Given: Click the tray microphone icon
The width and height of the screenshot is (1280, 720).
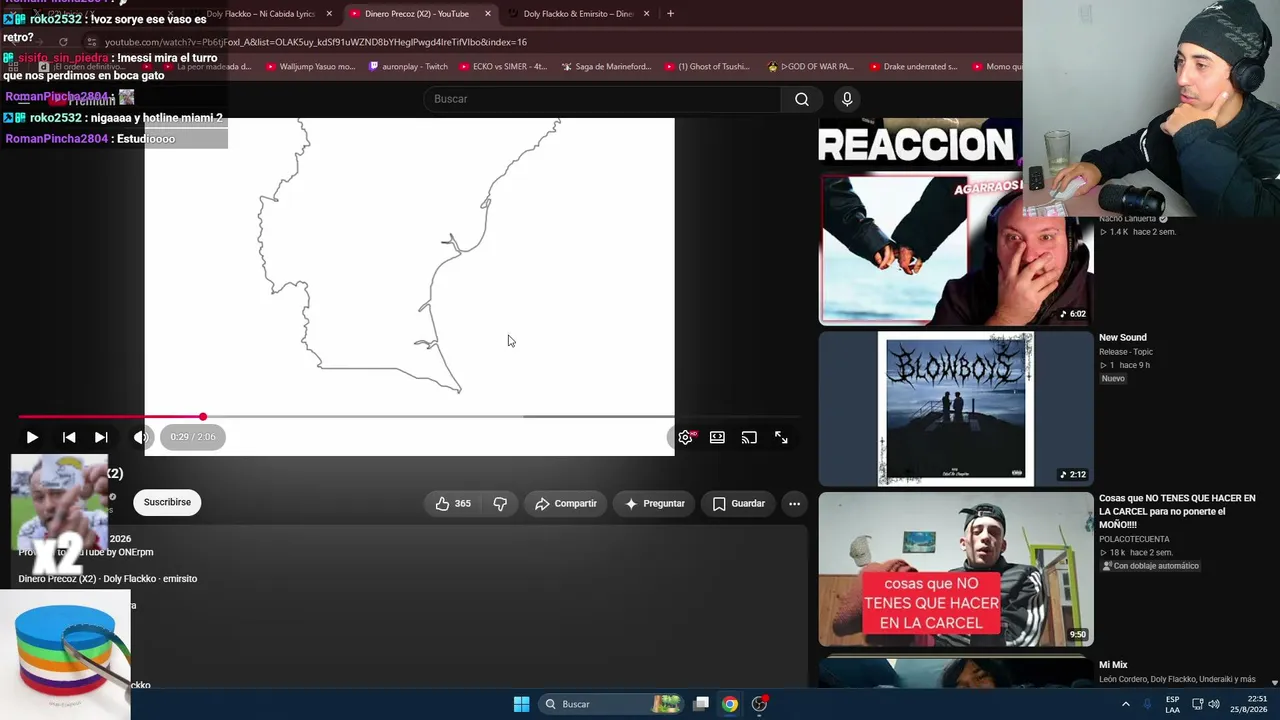Looking at the screenshot, I should [x=1147, y=704].
